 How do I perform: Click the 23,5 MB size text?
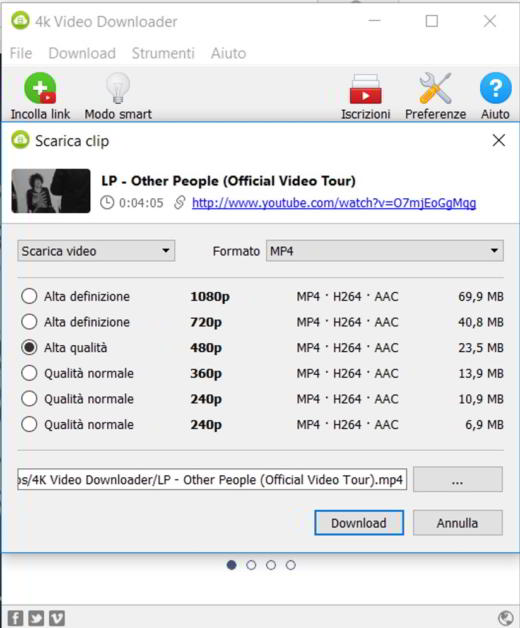(x=481, y=348)
